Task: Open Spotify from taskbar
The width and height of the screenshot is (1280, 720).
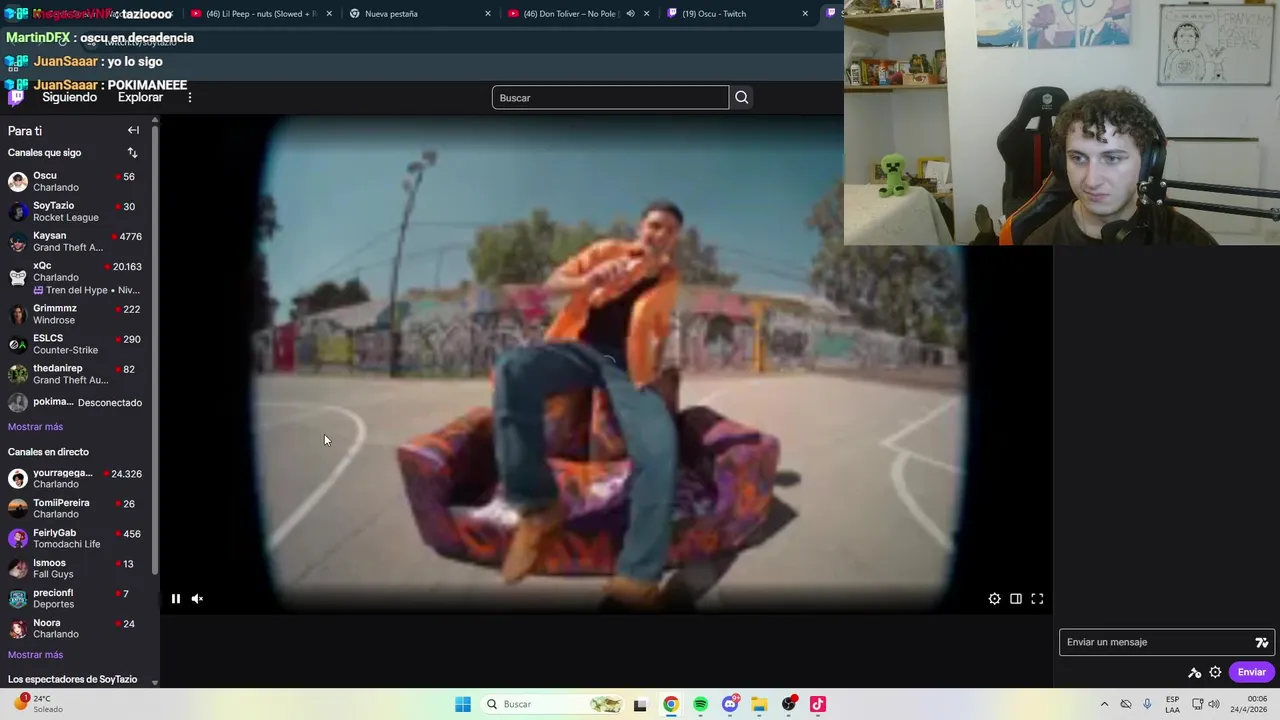Action: [x=700, y=704]
